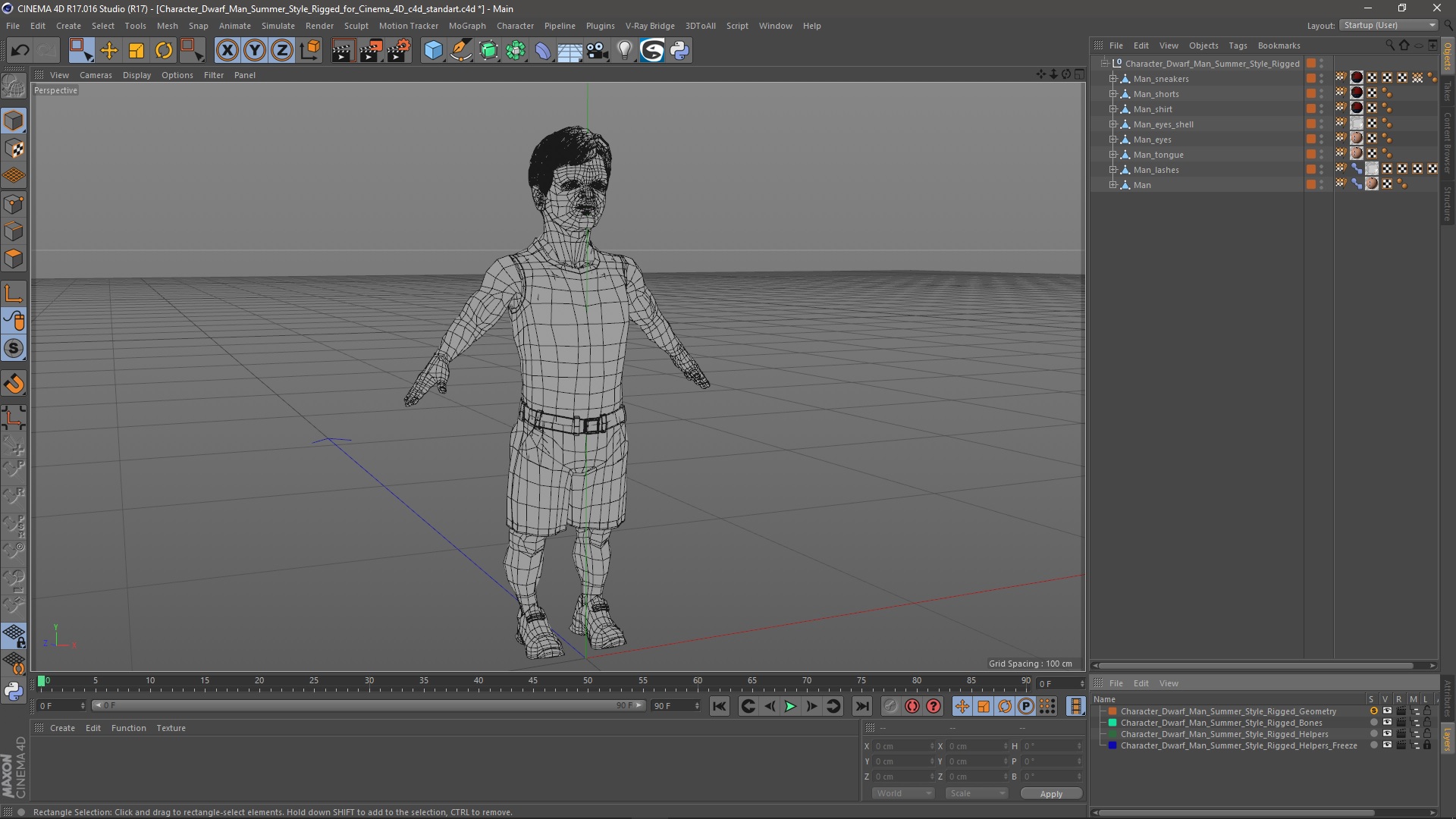The width and height of the screenshot is (1456, 819).
Task: Add a Cube primitive object
Action: [x=433, y=51]
